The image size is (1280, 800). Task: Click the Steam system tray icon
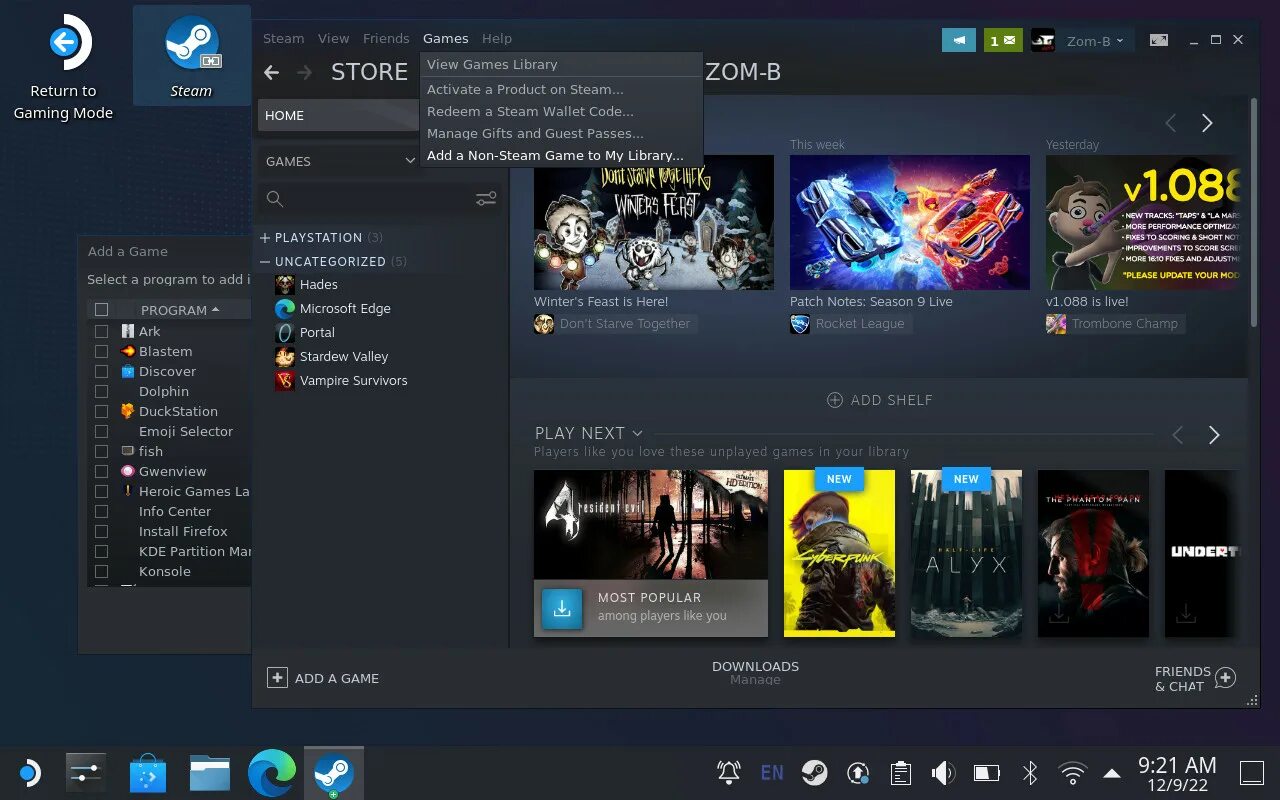click(815, 773)
